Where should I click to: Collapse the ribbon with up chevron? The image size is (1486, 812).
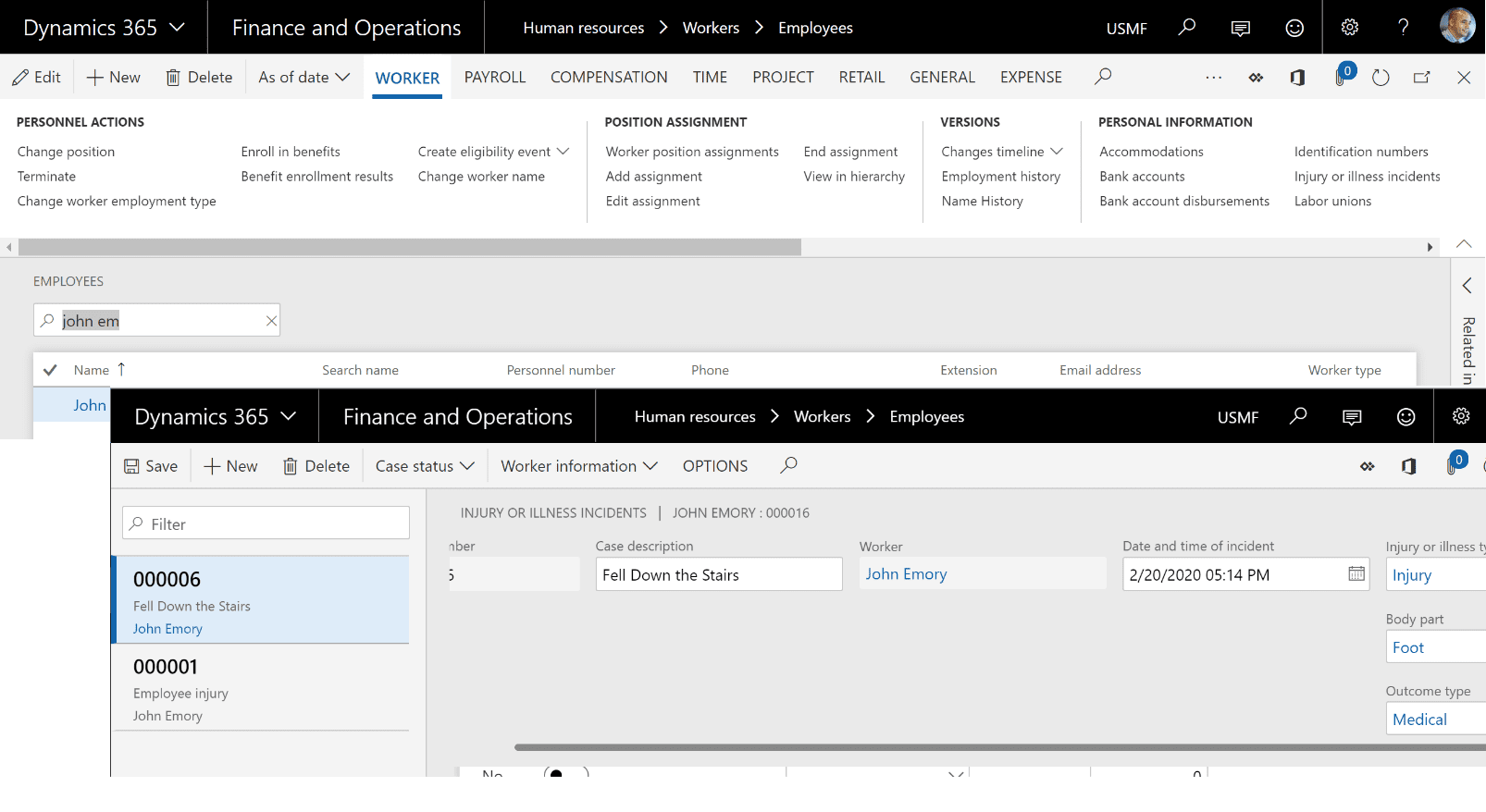click(1464, 244)
